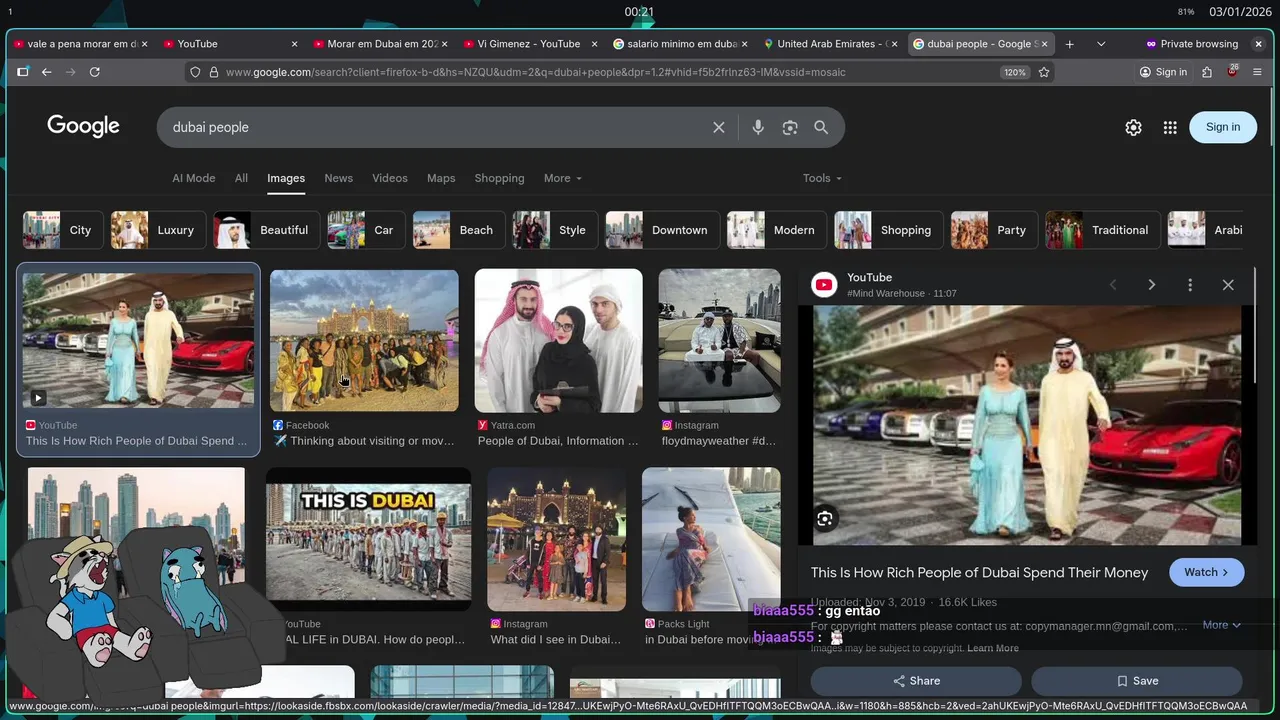Expand the More search categories dropdown

point(562,178)
